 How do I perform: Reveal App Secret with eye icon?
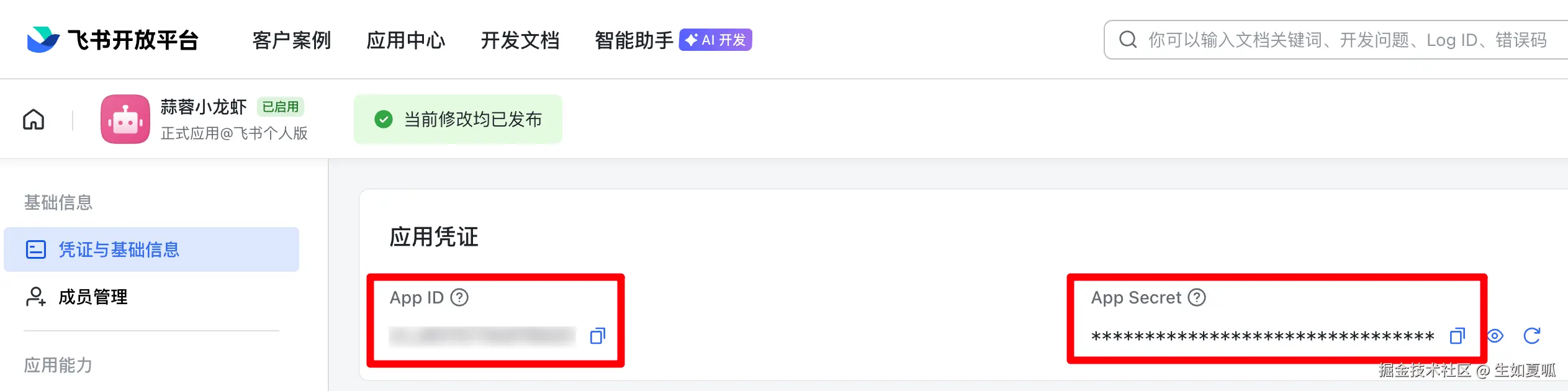(1495, 336)
